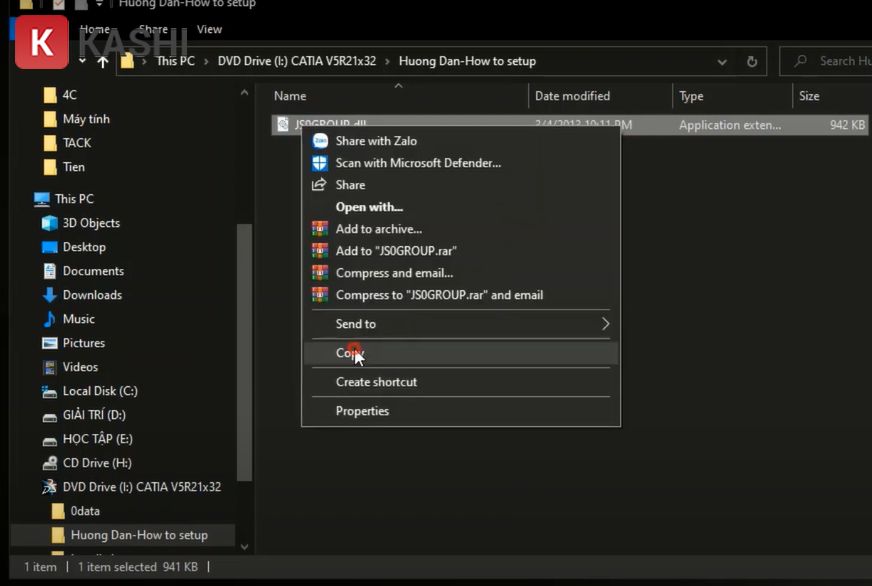Click the 3D Objects icon in sidebar
872x586 pixels.
click(x=50, y=223)
